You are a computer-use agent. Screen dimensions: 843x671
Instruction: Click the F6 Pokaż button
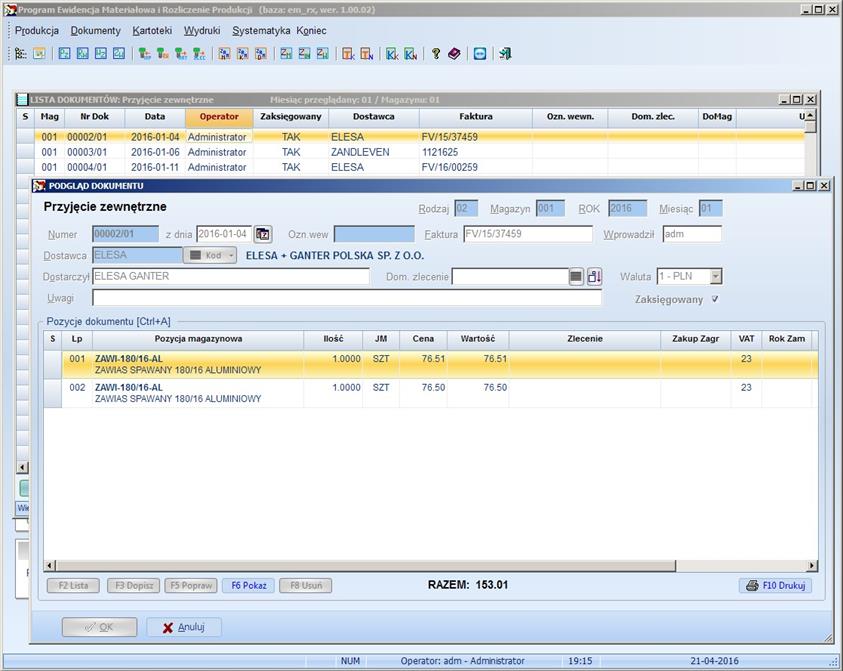coord(249,585)
